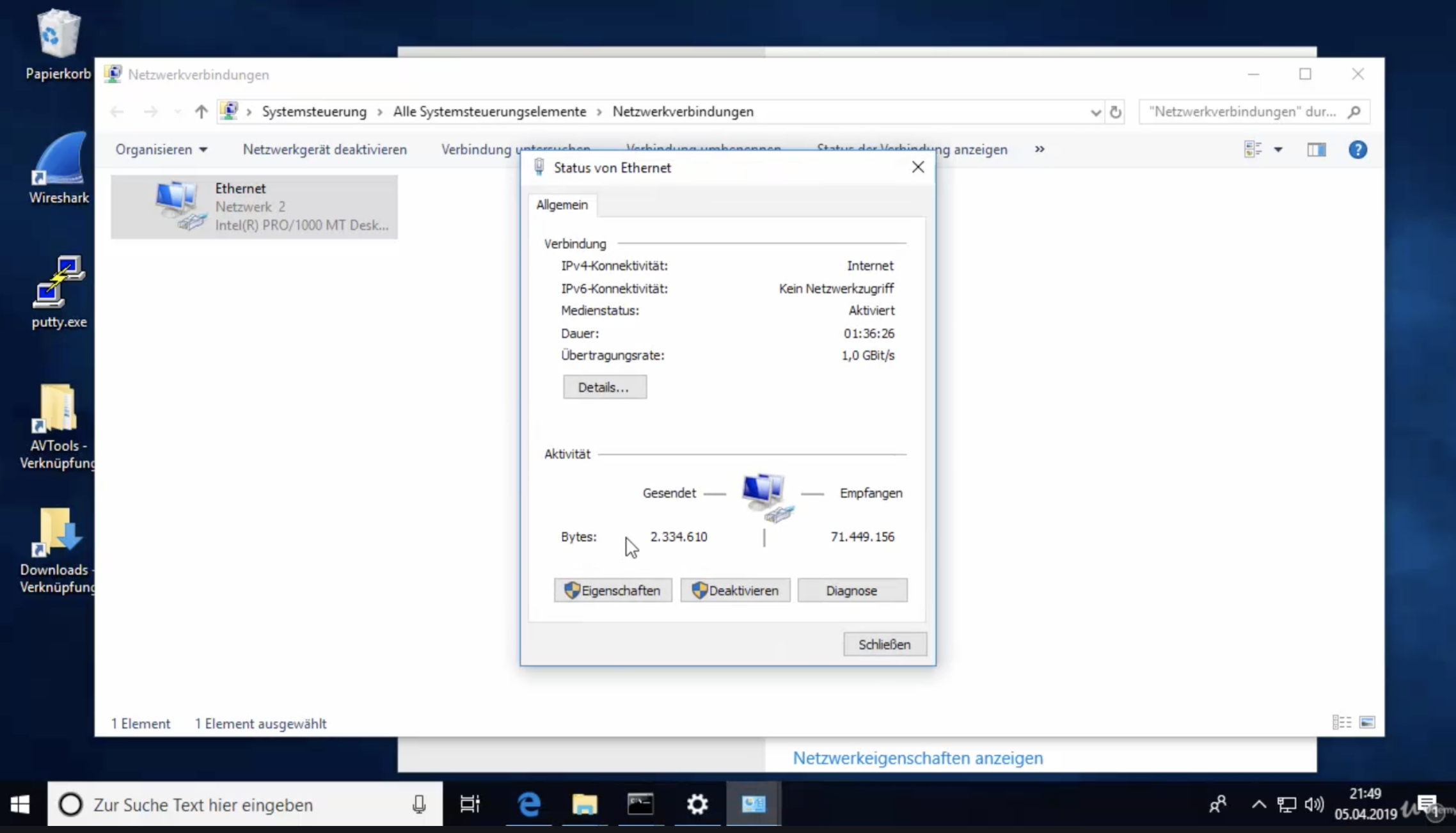Open connection Details button

click(605, 387)
